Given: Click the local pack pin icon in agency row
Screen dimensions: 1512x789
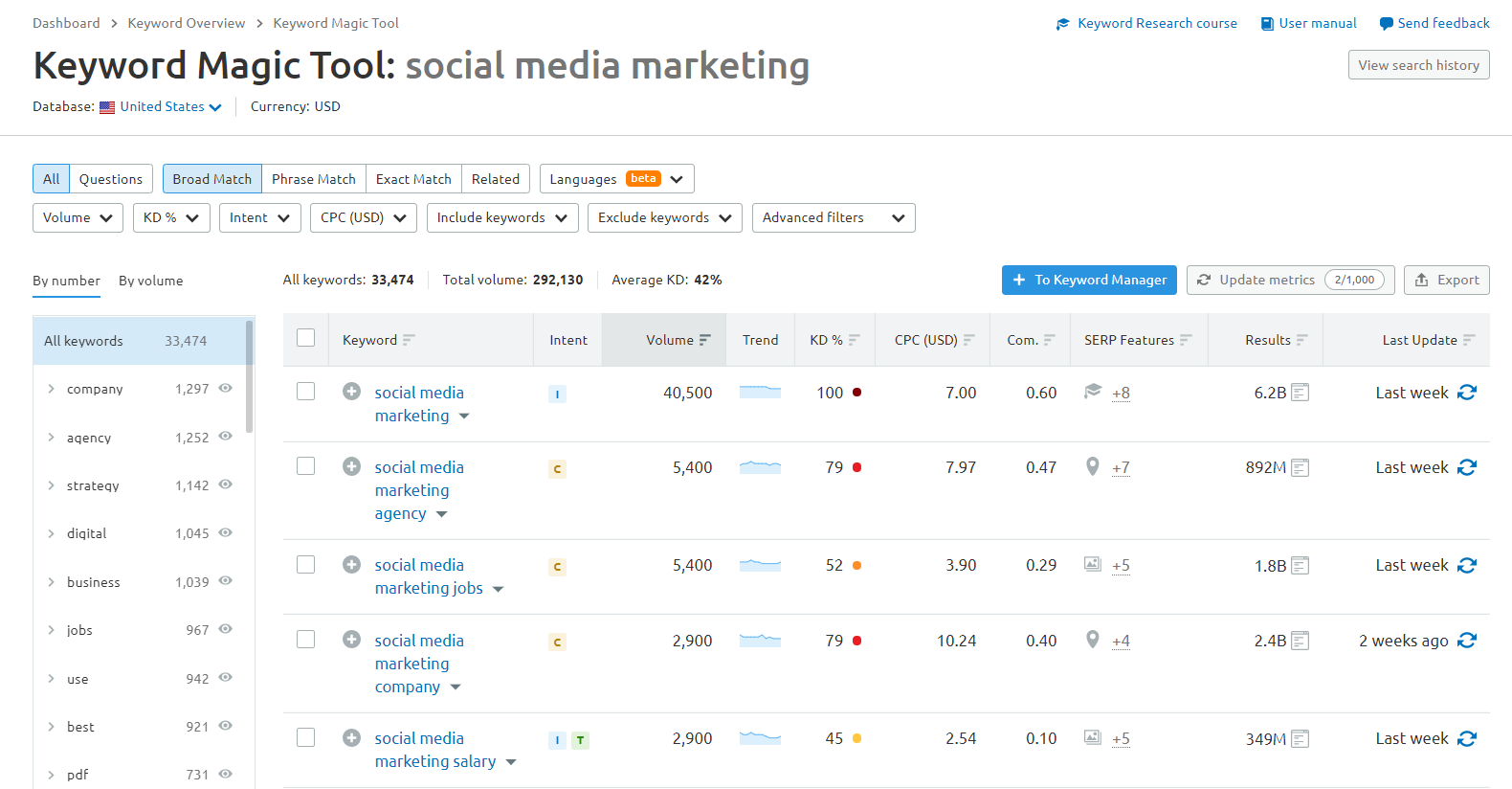Looking at the screenshot, I should [x=1093, y=466].
